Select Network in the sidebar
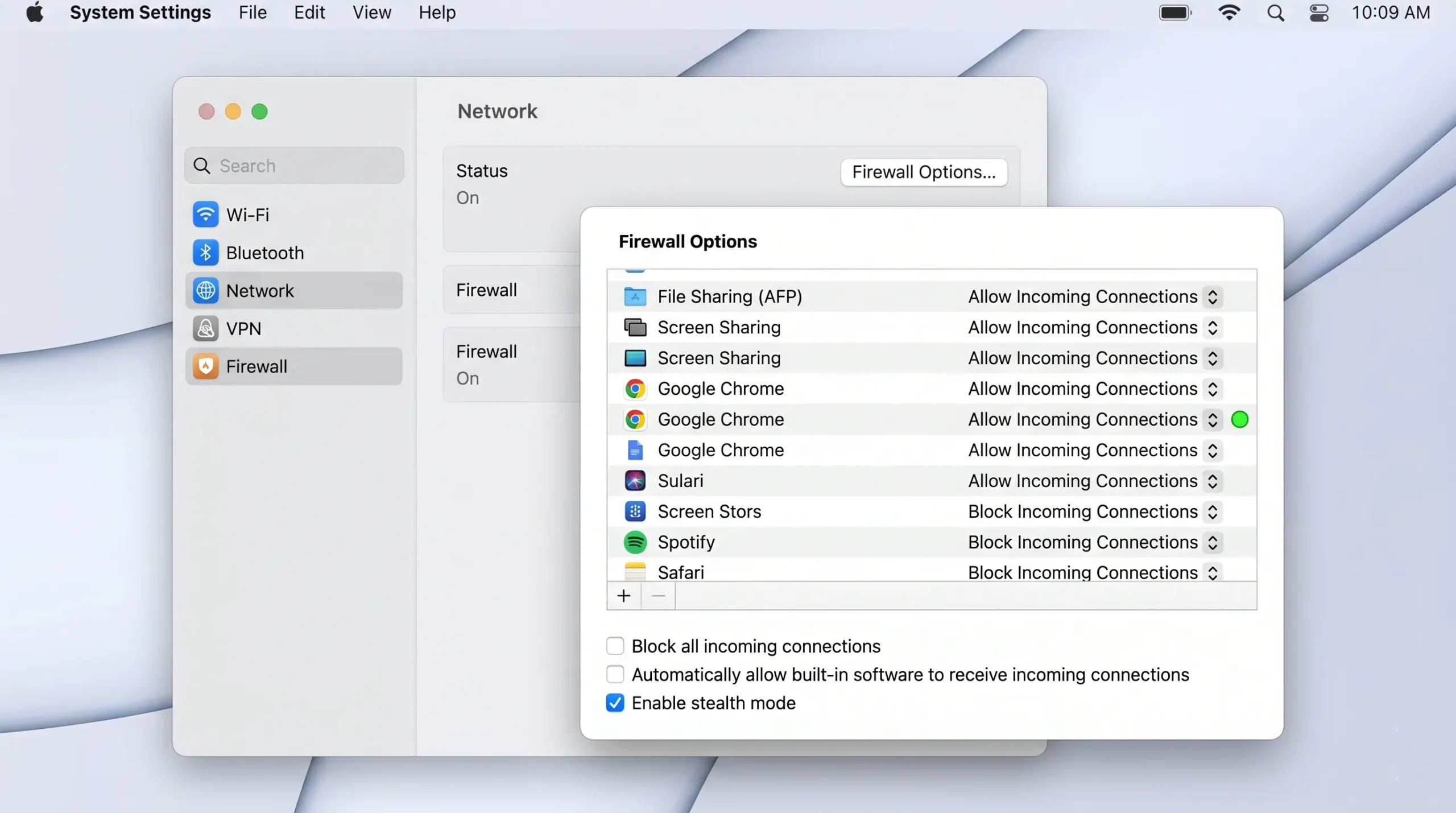The width and height of the screenshot is (1456, 813). pos(294,291)
